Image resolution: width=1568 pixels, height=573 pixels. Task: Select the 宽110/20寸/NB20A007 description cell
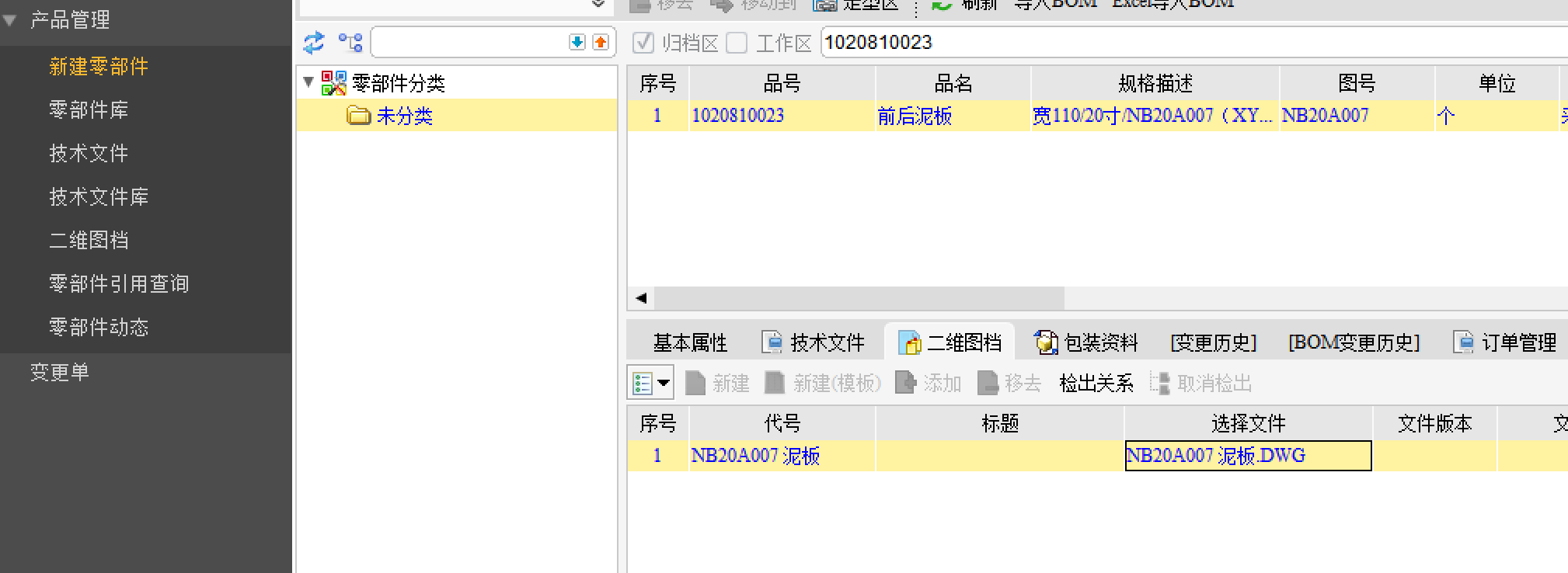coord(1155,116)
